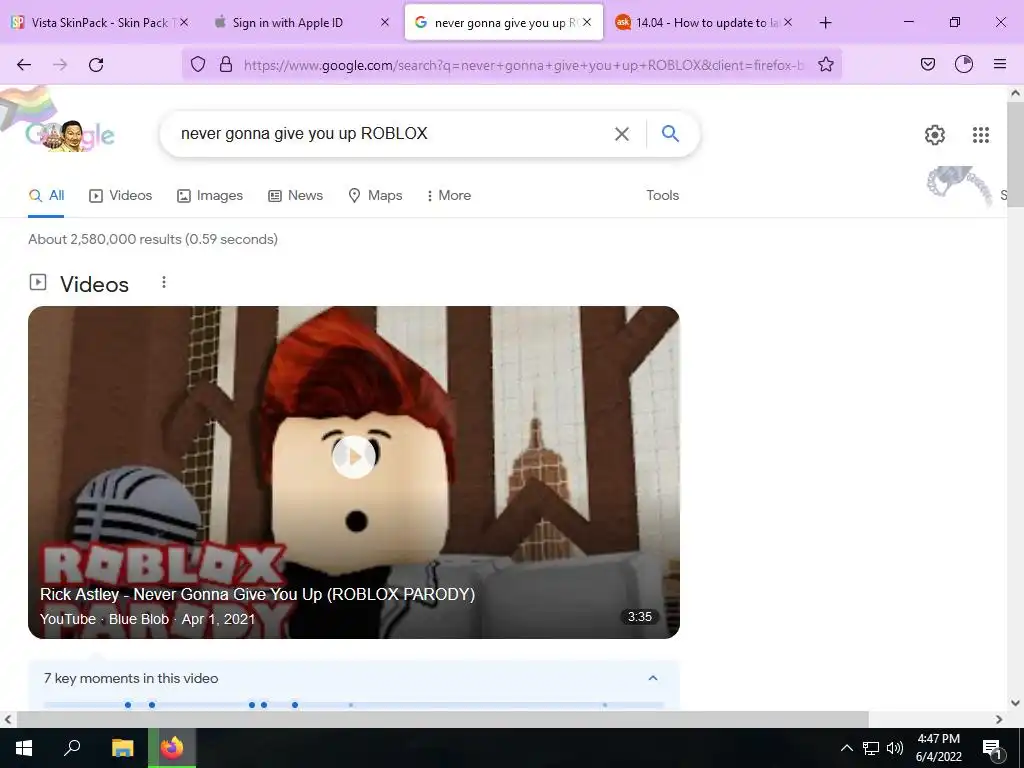Click the Google search text field
The height and width of the screenshot is (768, 1024).
pos(392,134)
